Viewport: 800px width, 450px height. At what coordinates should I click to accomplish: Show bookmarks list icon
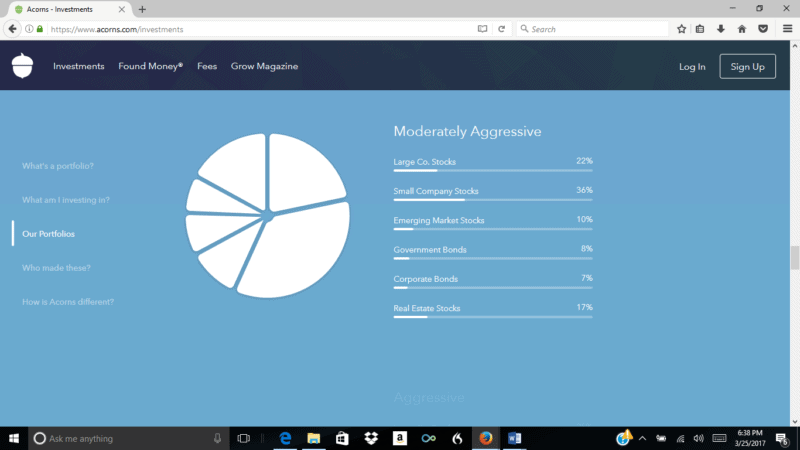(x=700, y=29)
